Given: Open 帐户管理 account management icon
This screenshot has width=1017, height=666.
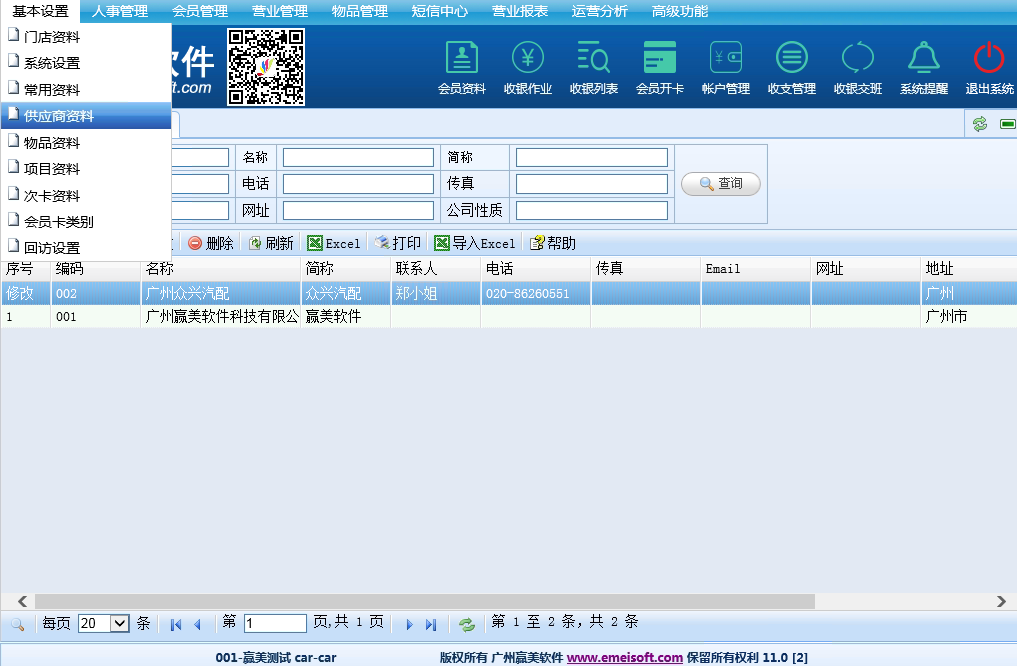Looking at the screenshot, I should tap(725, 67).
